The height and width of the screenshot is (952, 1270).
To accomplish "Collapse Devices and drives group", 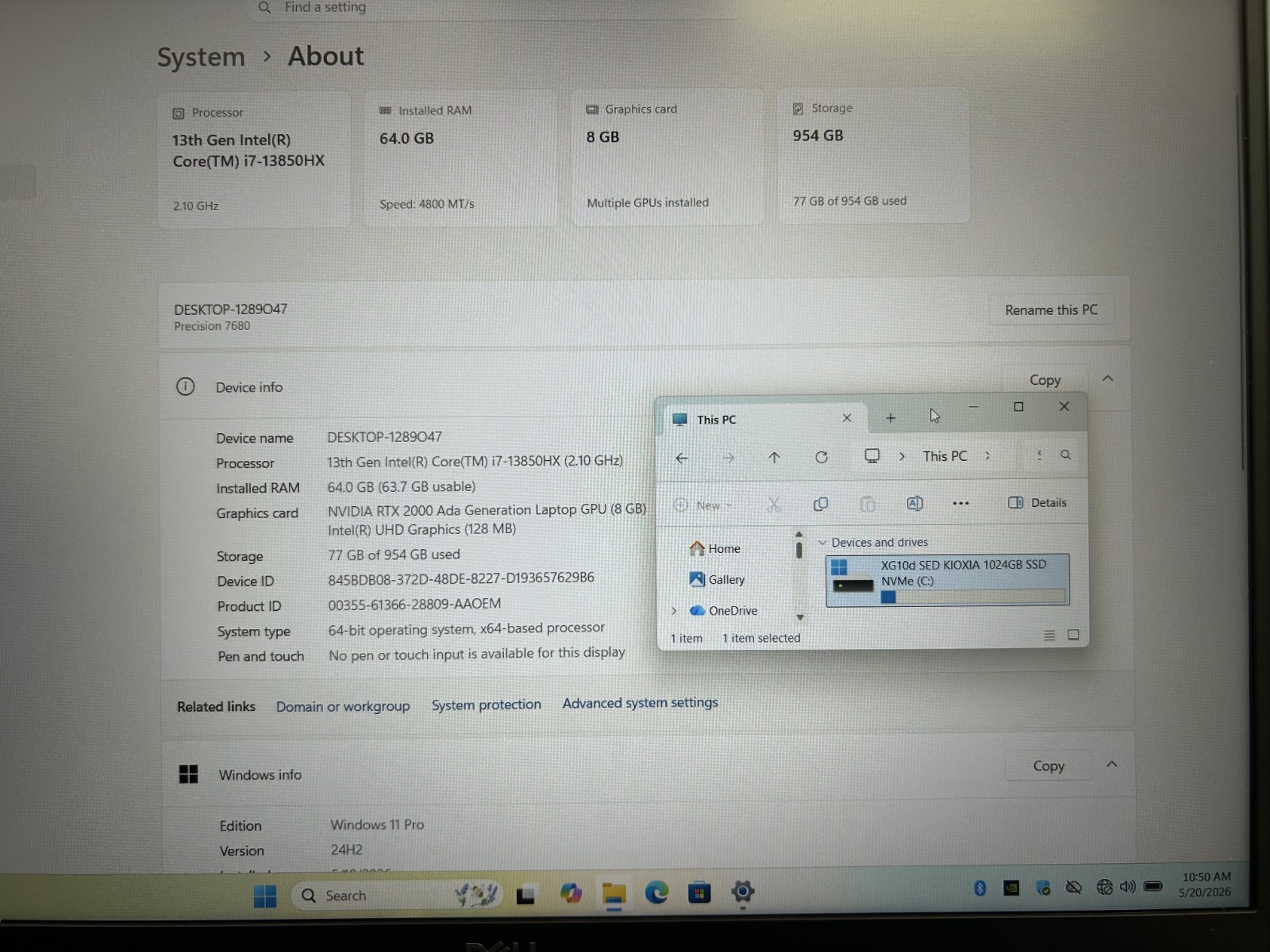I will coord(822,543).
